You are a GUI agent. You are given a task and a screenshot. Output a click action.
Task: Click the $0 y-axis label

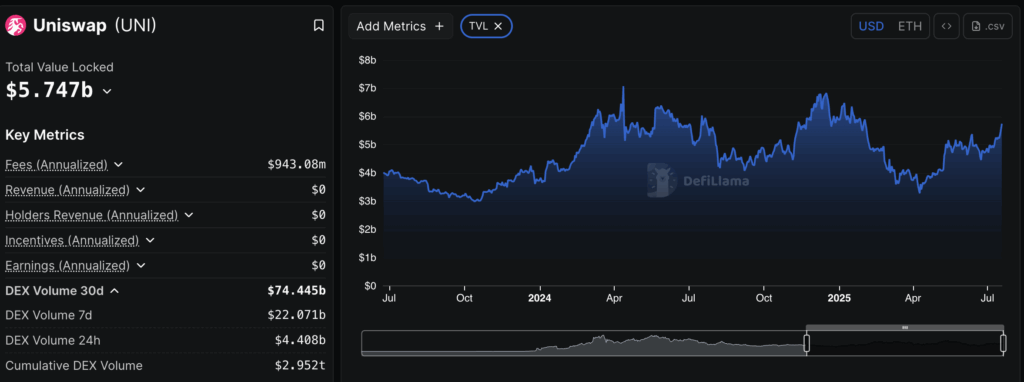tap(370, 286)
